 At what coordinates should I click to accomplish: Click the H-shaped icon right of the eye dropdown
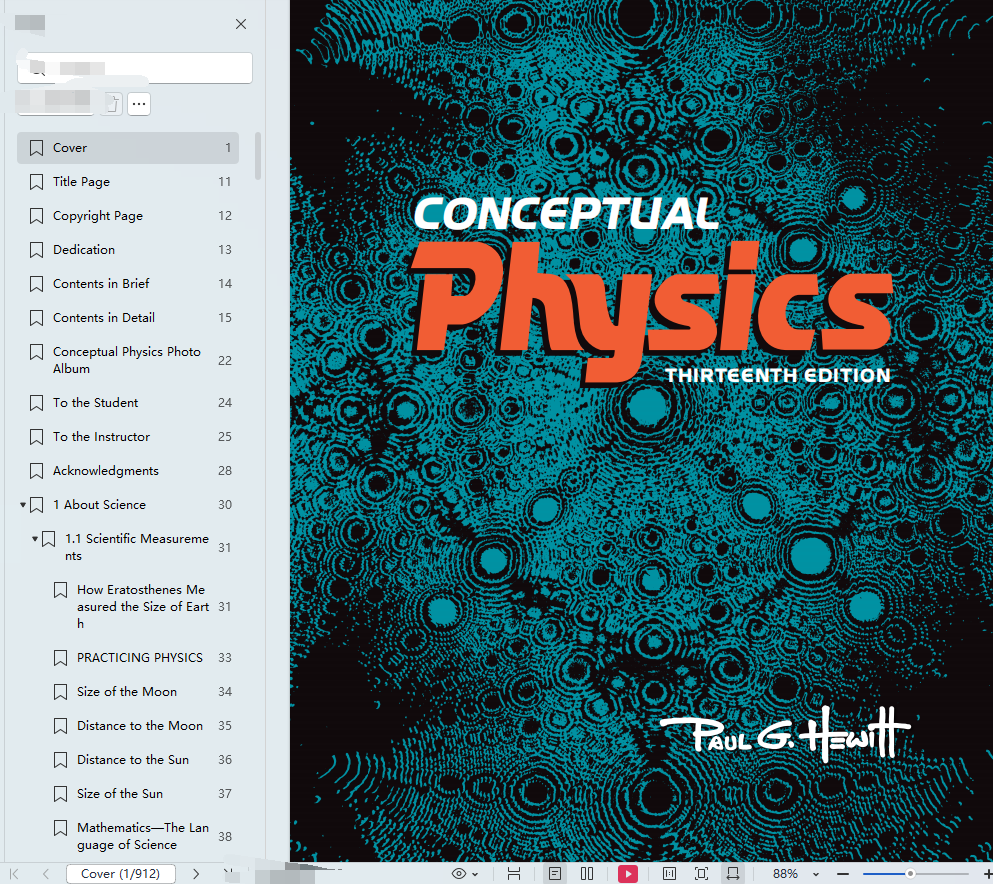coord(514,874)
